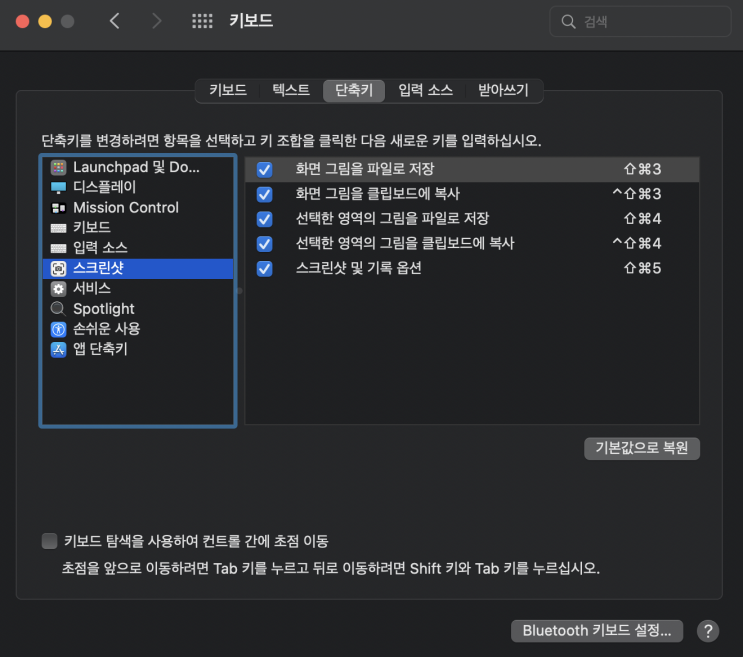The image size is (743, 657).
Task: Show all preferences via the grid icon
Action: [202, 21]
